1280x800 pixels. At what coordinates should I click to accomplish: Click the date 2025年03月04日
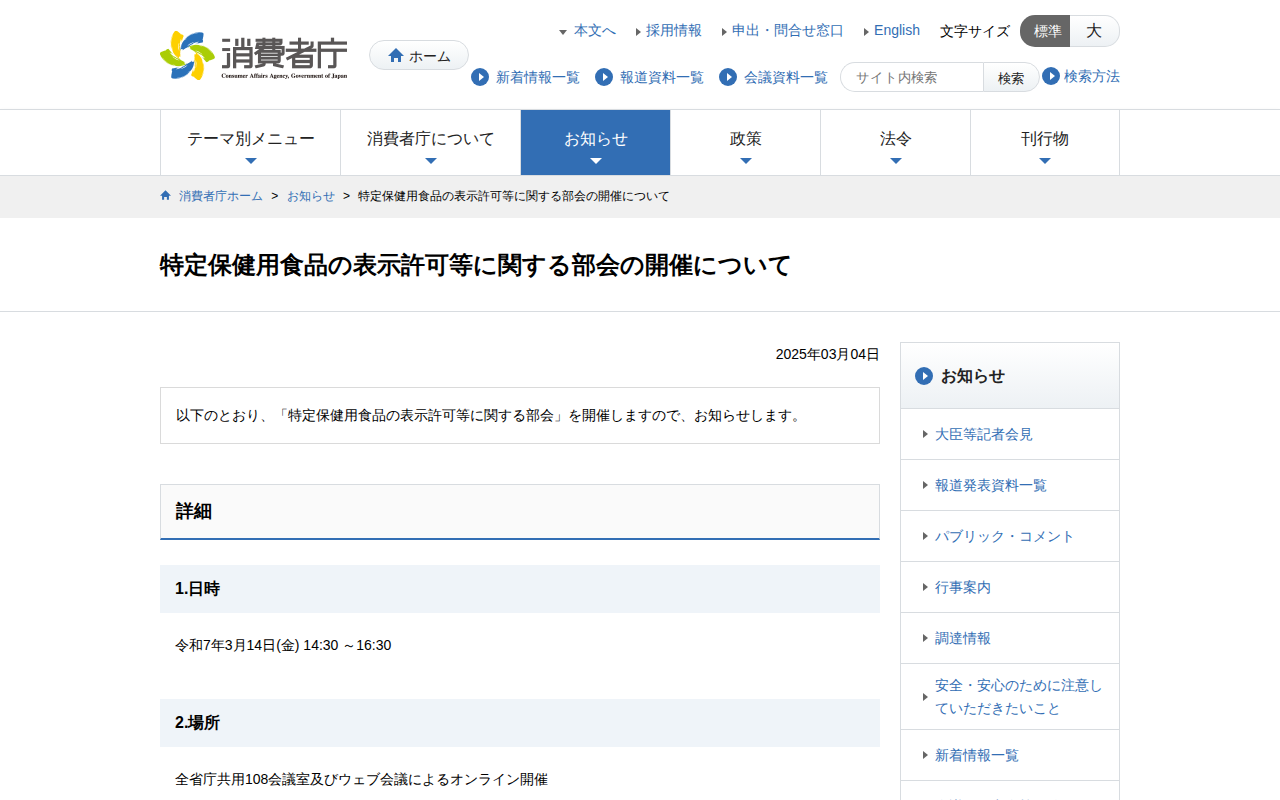tap(828, 354)
